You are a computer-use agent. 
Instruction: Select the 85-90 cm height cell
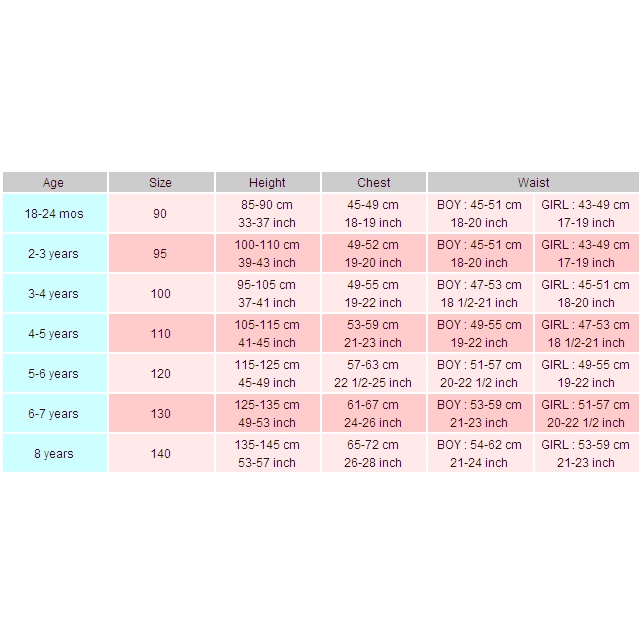(267, 214)
